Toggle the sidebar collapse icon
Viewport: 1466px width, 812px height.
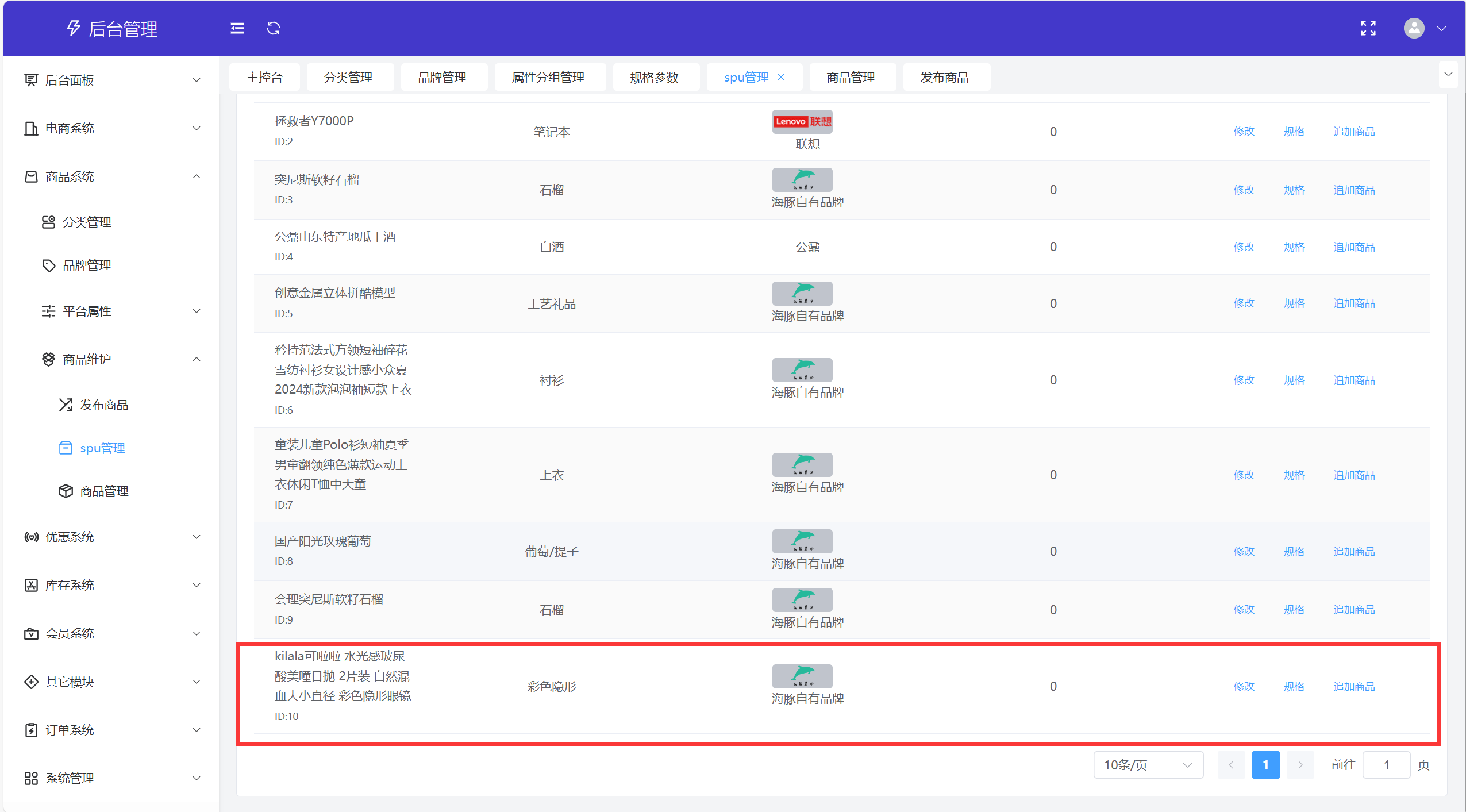coord(237,28)
